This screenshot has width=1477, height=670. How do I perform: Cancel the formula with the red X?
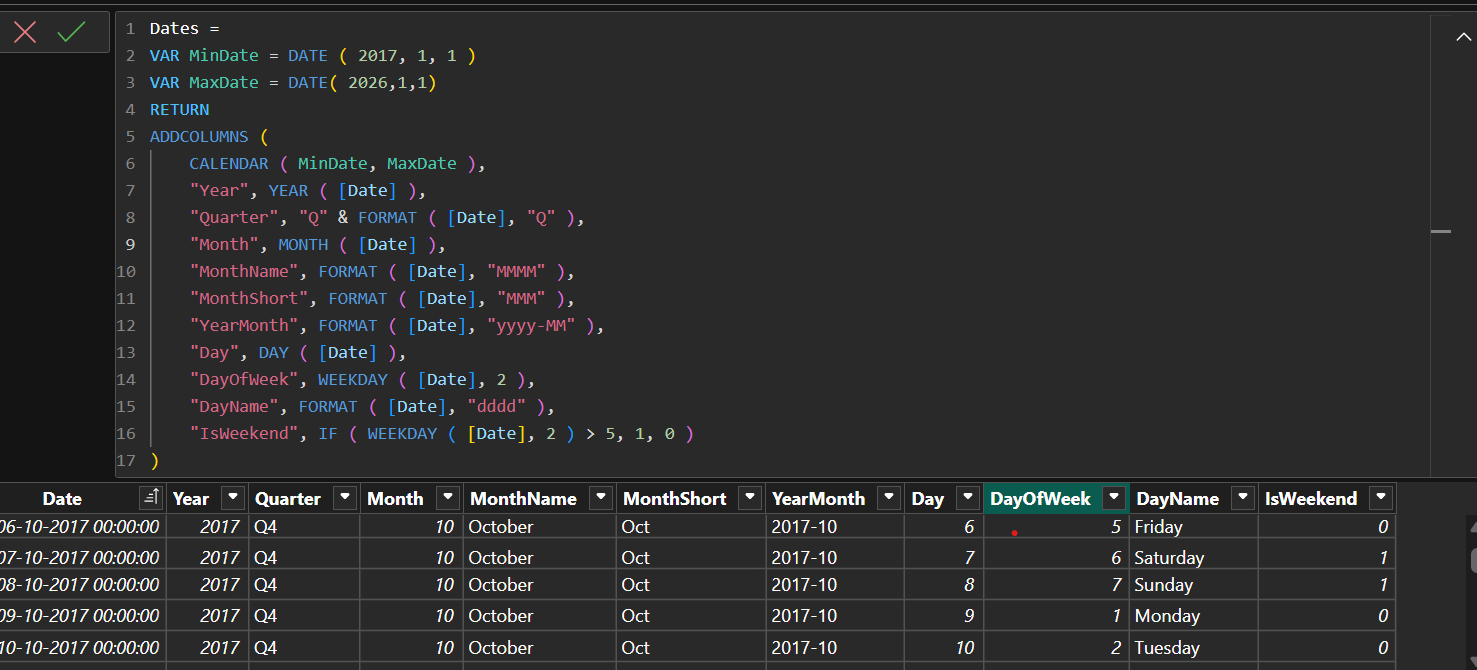(25, 32)
